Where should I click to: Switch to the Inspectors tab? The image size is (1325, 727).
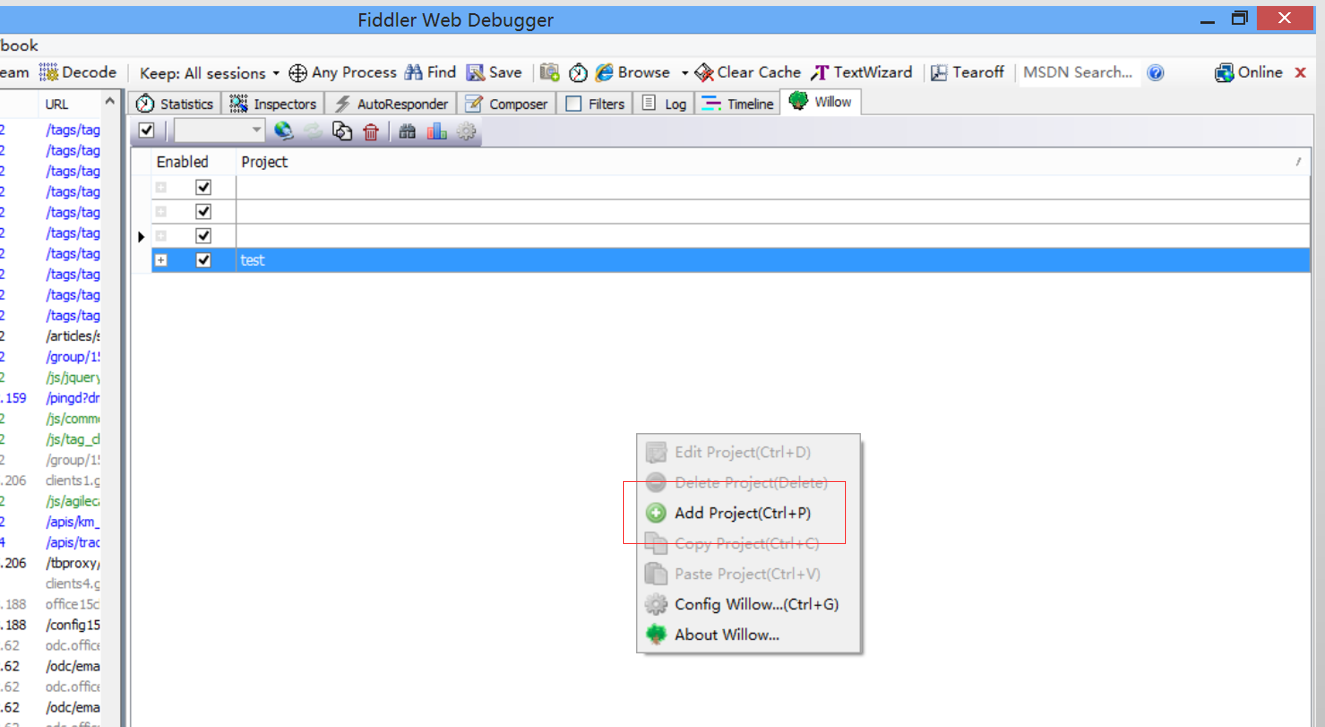click(273, 103)
